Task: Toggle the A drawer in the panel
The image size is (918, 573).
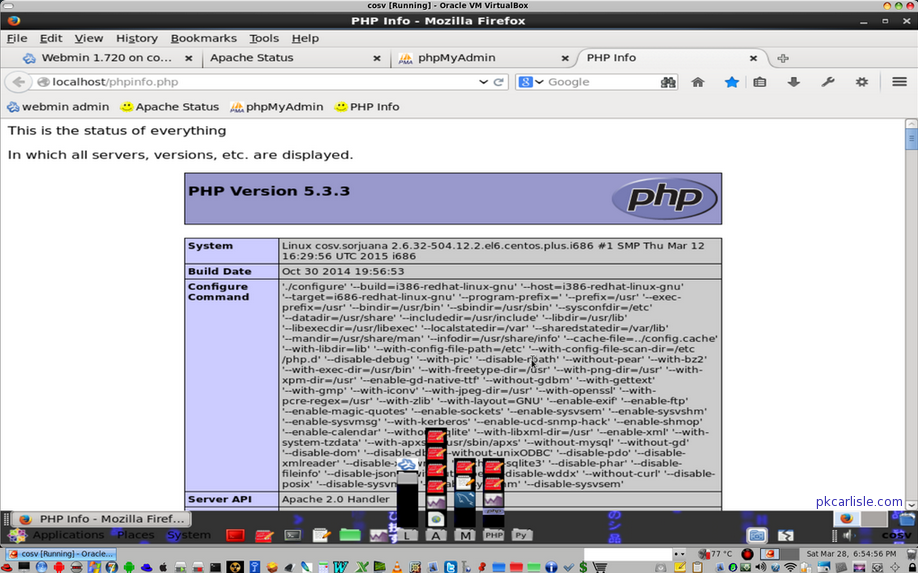Action: pyautogui.click(x=436, y=535)
